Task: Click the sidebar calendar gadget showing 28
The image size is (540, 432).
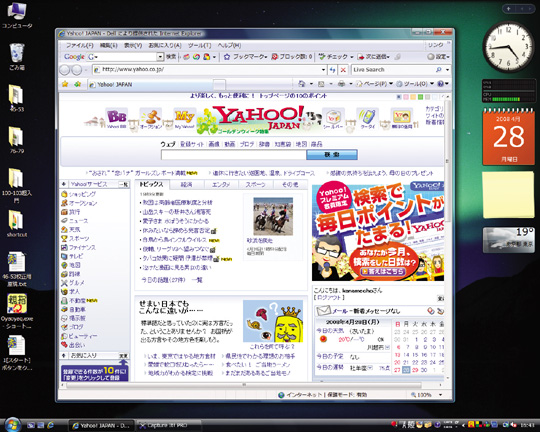Action: (508, 136)
